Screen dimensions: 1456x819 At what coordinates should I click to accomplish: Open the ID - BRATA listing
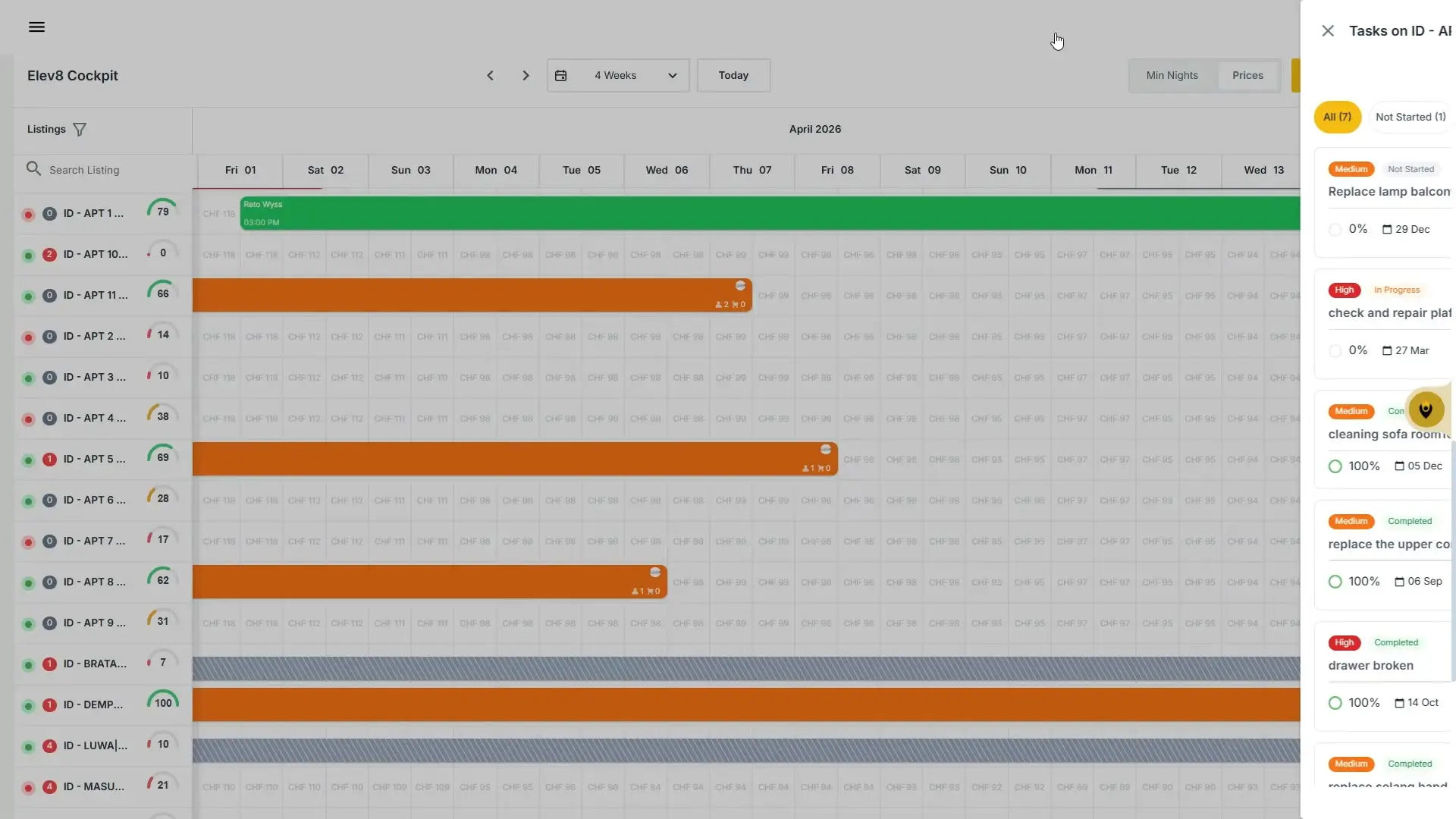[x=94, y=664]
